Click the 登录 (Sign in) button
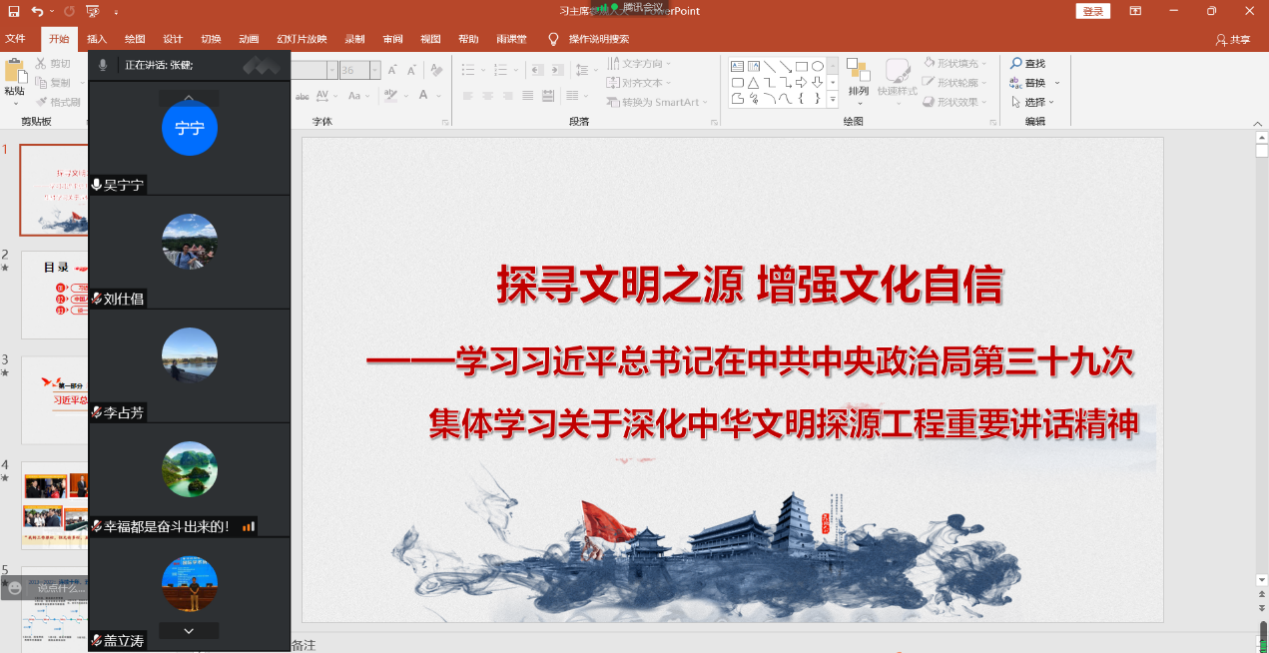Image resolution: width=1269 pixels, height=653 pixels. [1093, 11]
